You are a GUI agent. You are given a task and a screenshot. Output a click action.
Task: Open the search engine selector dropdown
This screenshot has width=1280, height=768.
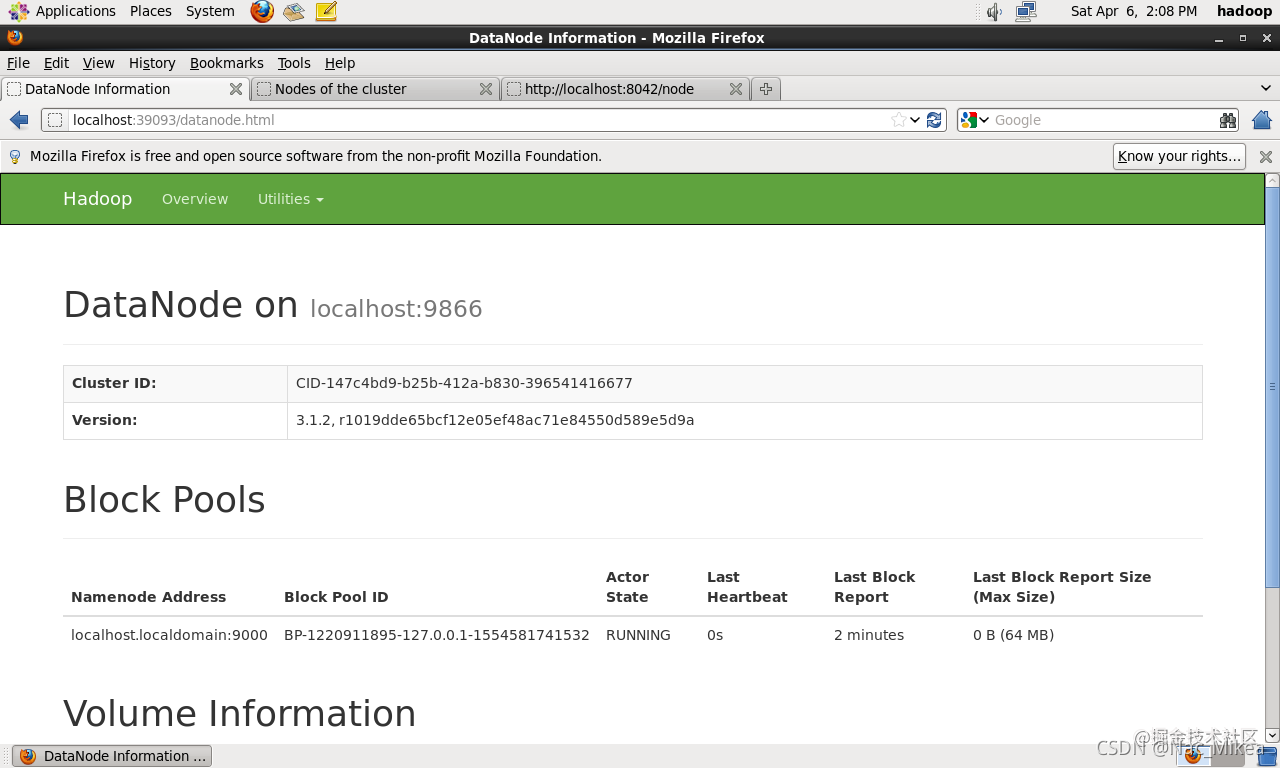[x=984, y=120]
